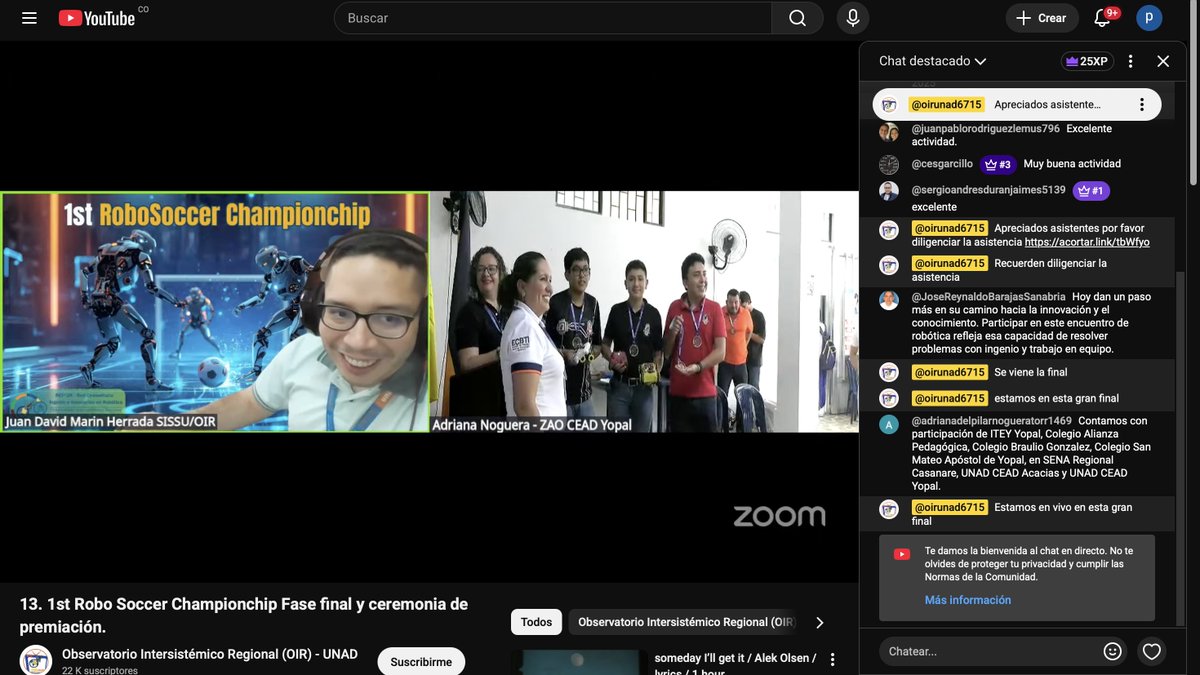
Task: Open the channel avatar of OIR UNAD
Action: tap(36, 660)
